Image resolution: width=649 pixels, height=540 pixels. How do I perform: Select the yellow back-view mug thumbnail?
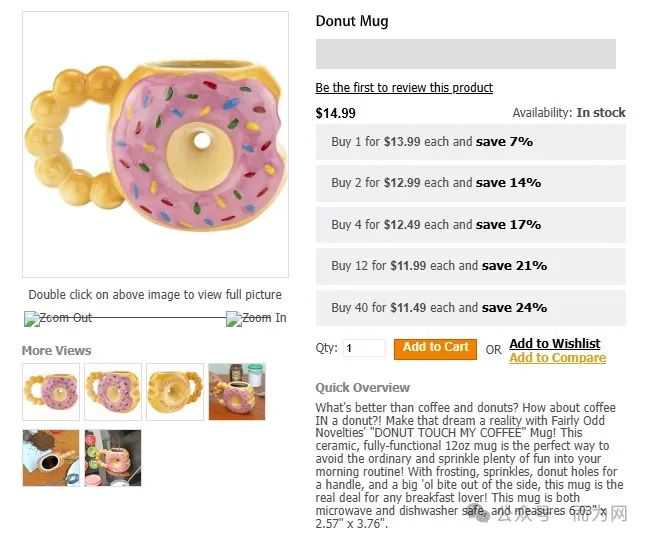[x=175, y=392]
